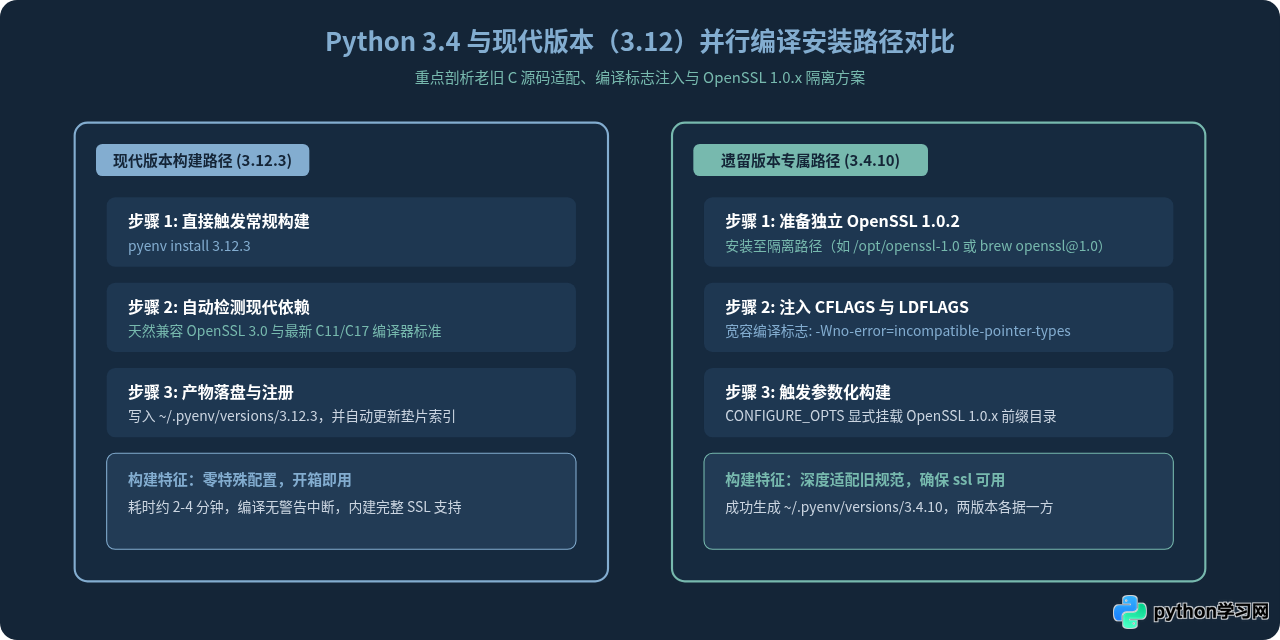
Task: Click the text '写入 ~/.pyenv/versions/3.12.3，并自动更新垫片索引'
Action: click(x=292, y=416)
